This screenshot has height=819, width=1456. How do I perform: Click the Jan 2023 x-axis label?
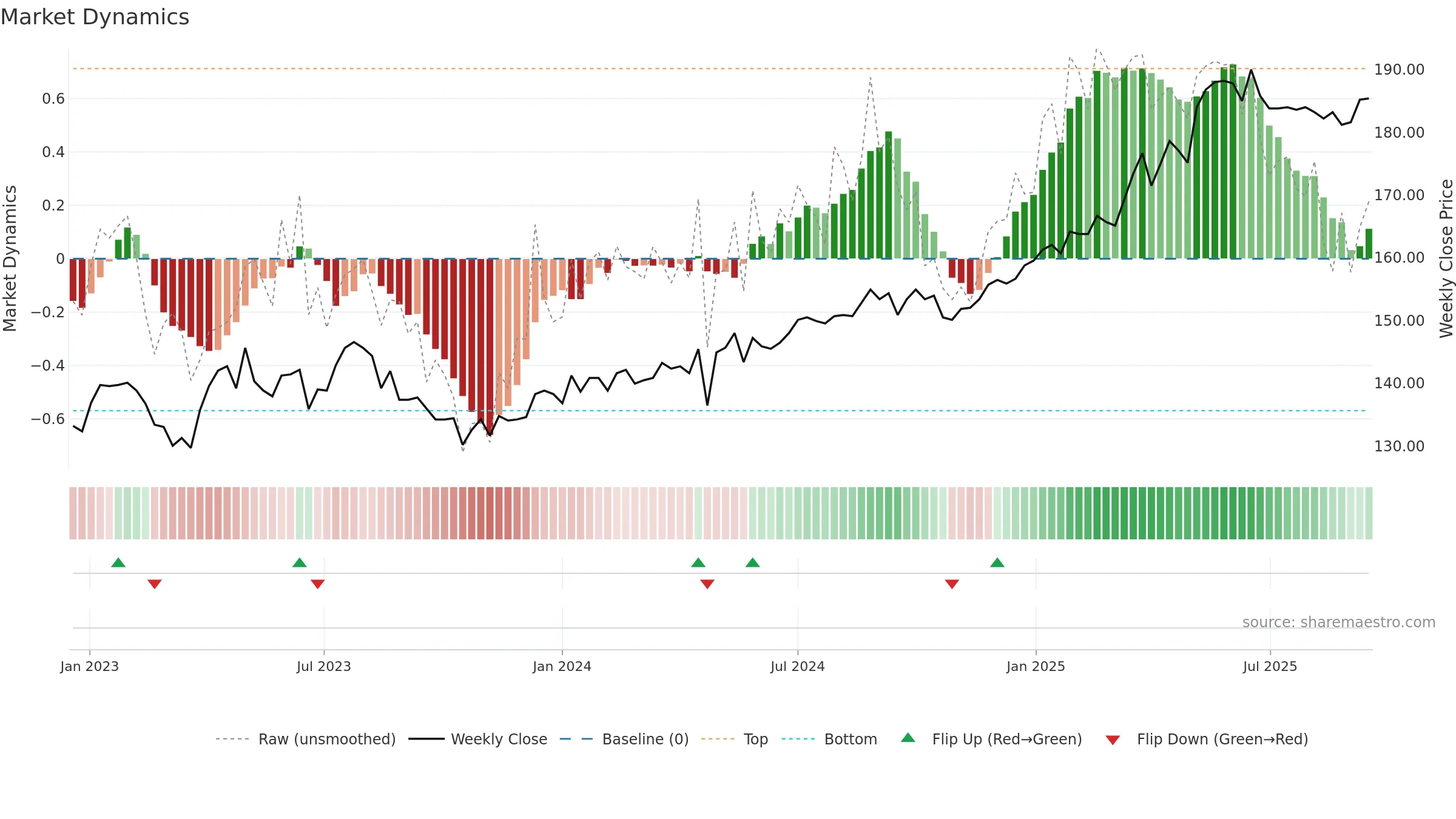coord(90,666)
